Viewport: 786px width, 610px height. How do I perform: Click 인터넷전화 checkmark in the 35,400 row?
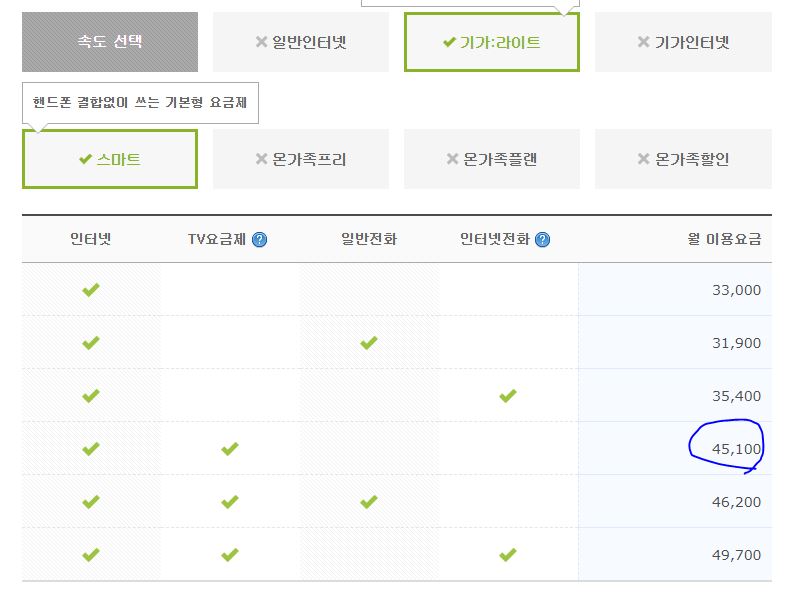(x=508, y=396)
